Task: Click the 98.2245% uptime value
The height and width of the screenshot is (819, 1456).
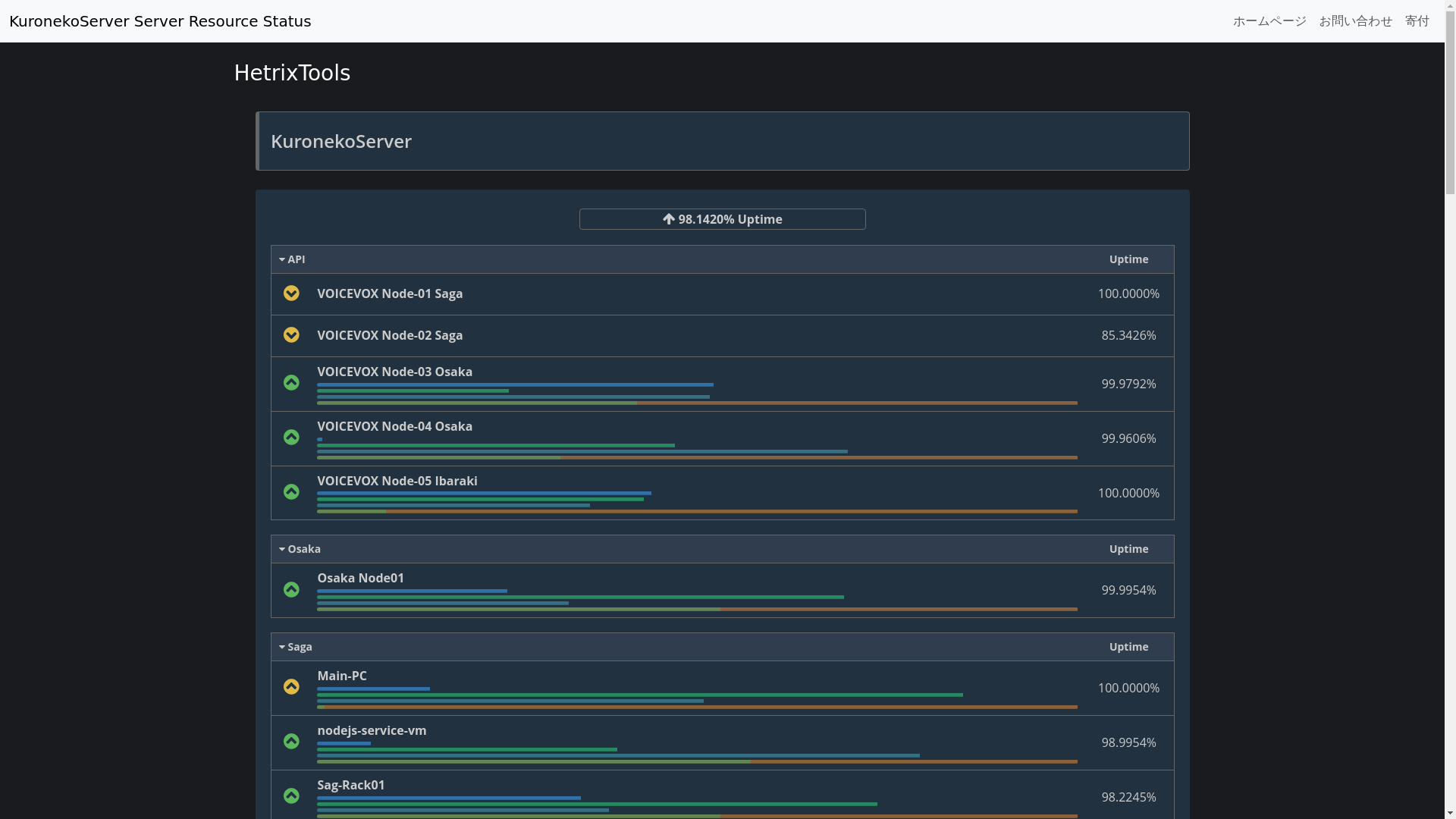Action: click(1128, 797)
